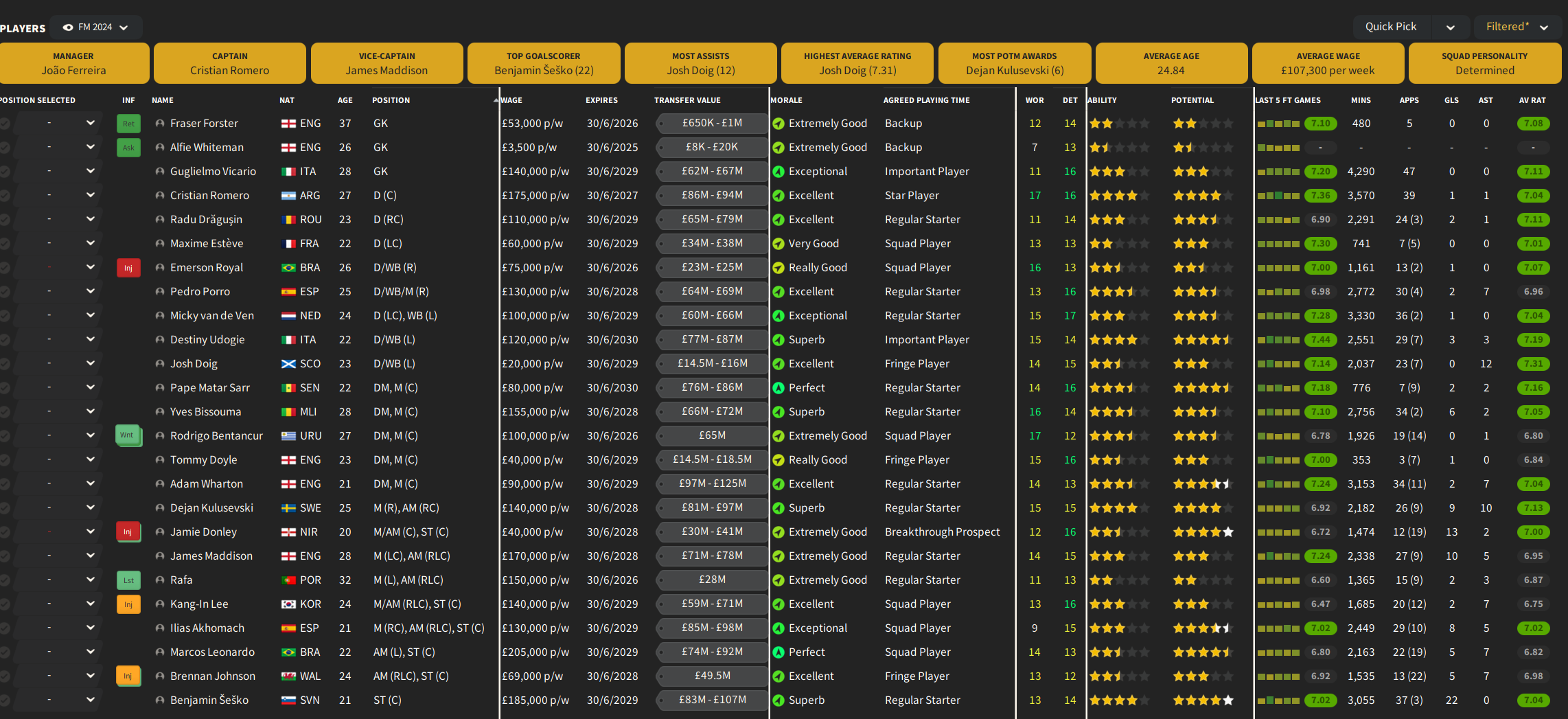Click Destiny Udogie's last five games form bar
Screen dimensions: 1568x719
click(1278, 340)
